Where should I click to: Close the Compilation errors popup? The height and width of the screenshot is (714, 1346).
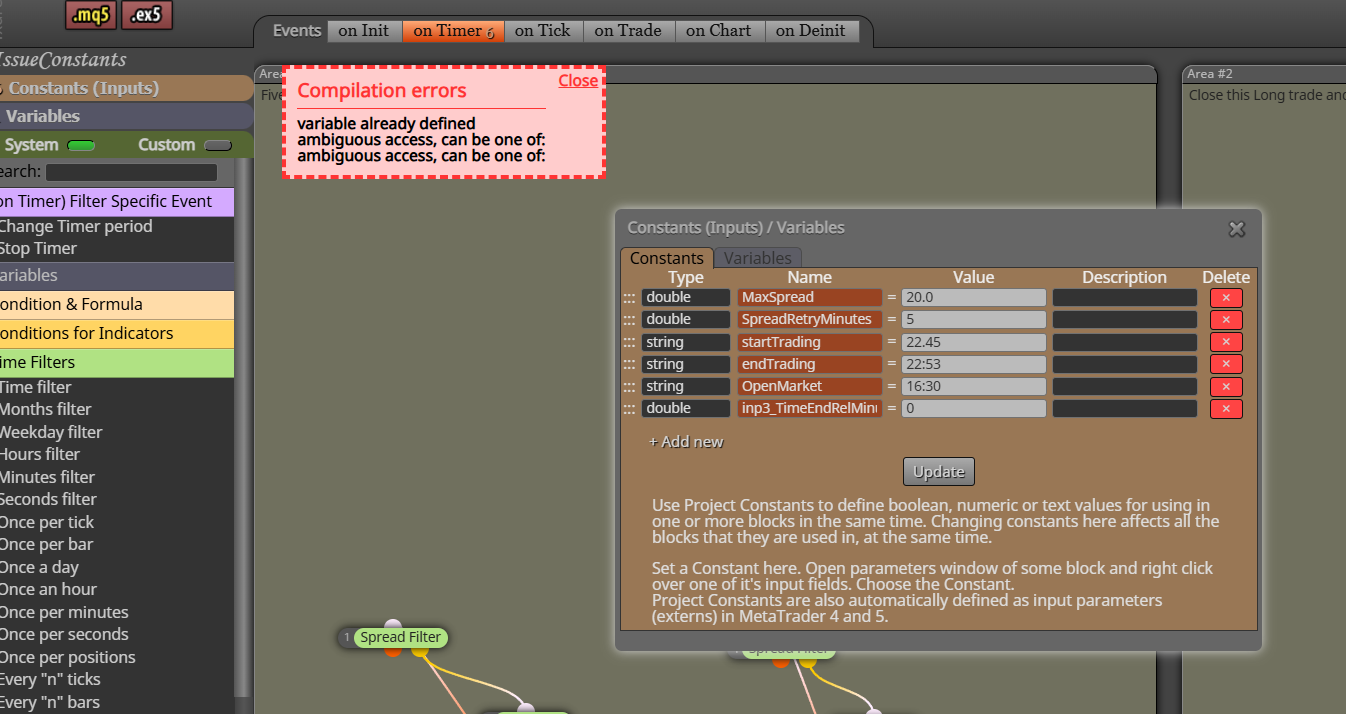578,81
